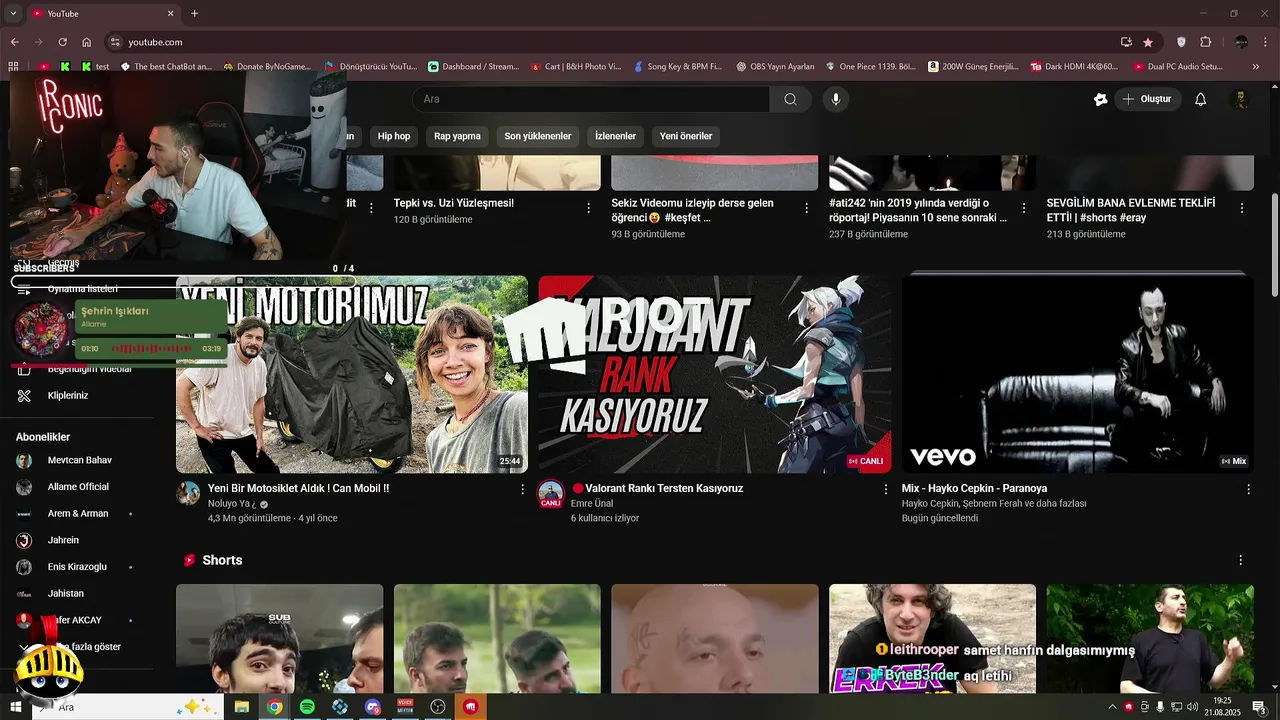Open menu for Tepki vs. Uzi video

pyautogui.click(x=589, y=208)
